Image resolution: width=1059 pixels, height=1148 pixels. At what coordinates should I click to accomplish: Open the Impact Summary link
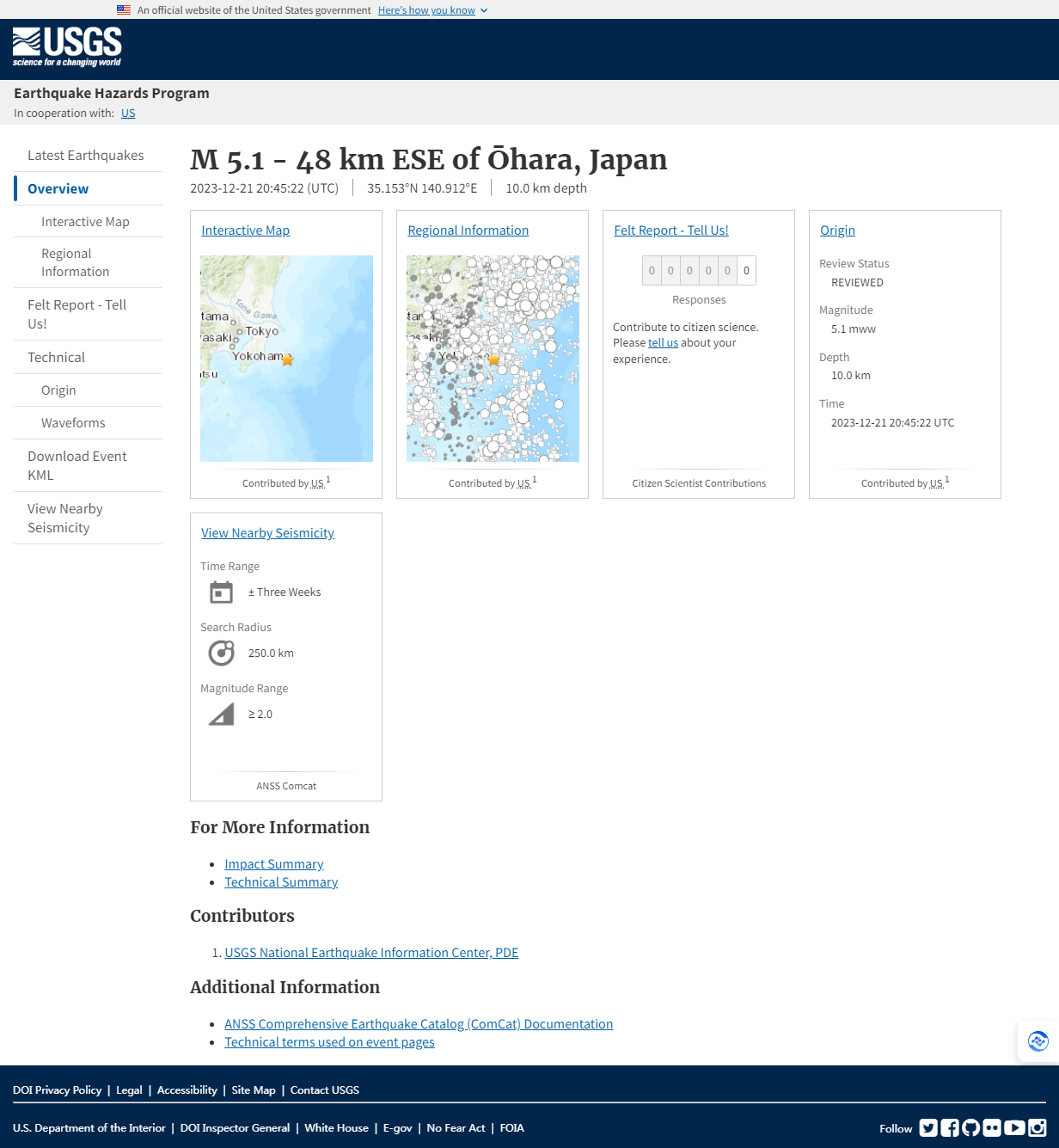point(273,863)
